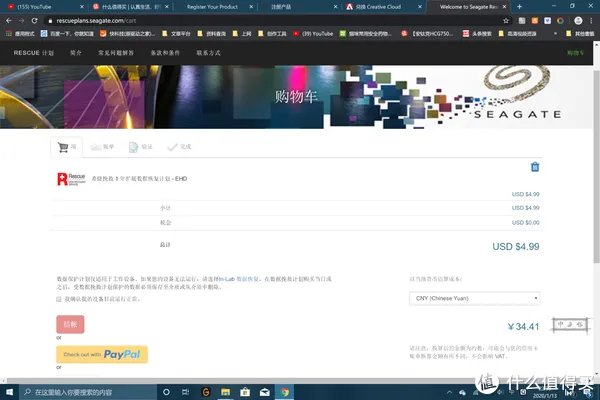The width and height of the screenshot is (600, 400).
Task: Click the page vertical scrollbar thumb
Action: 596,167
